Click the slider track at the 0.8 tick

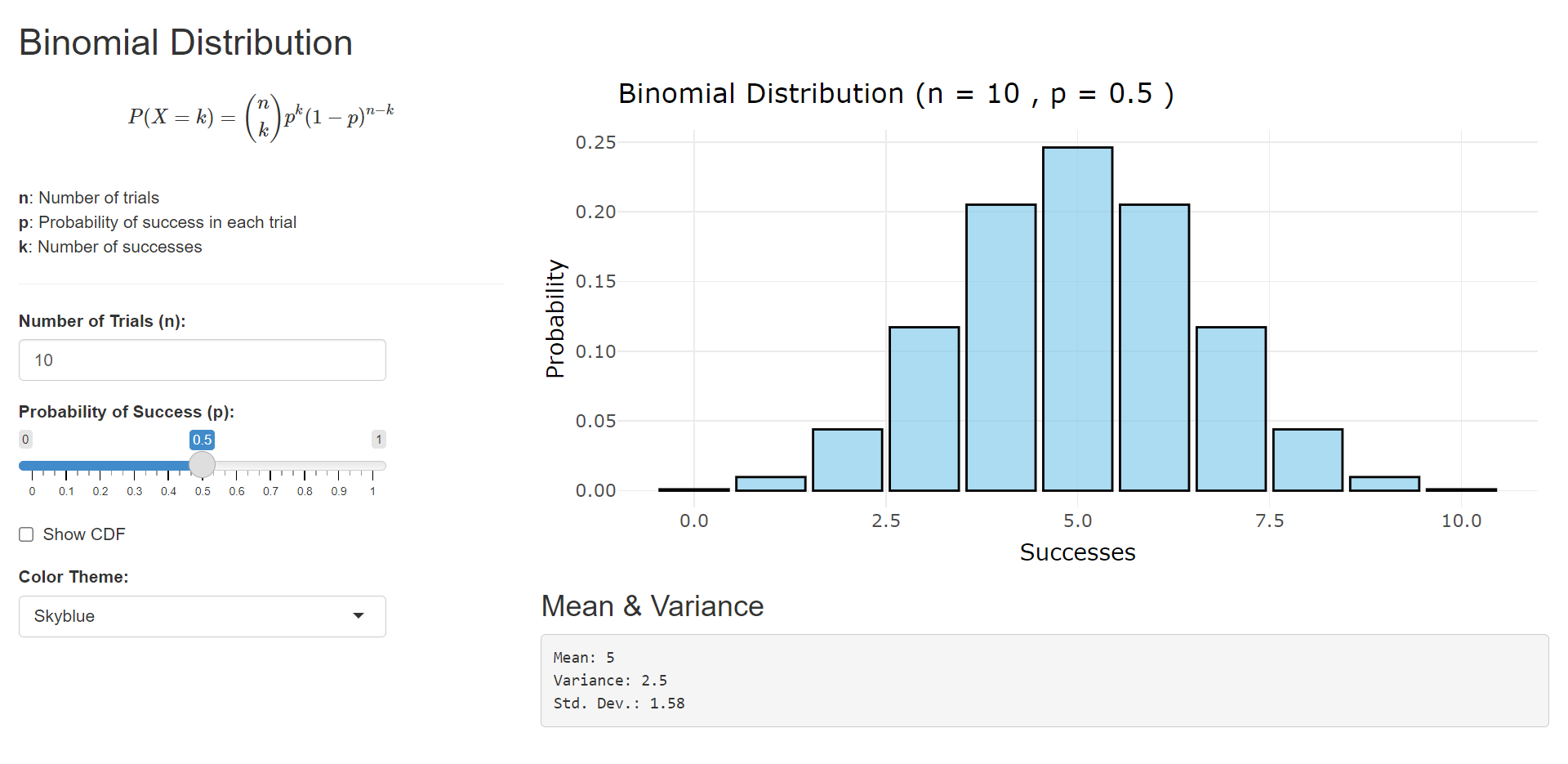pyautogui.click(x=305, y=466)
